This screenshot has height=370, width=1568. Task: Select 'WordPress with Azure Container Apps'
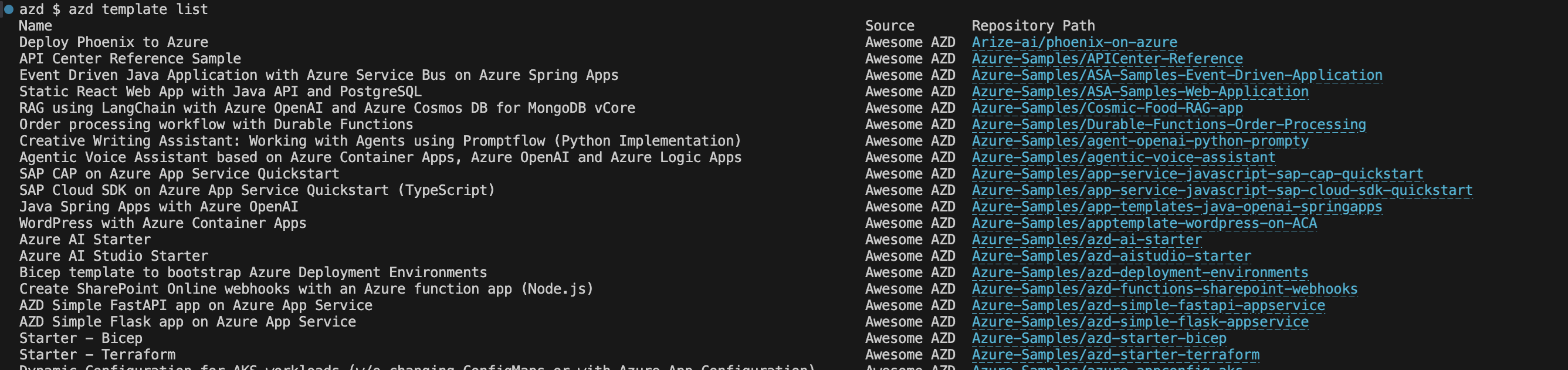tap(162, 223)
